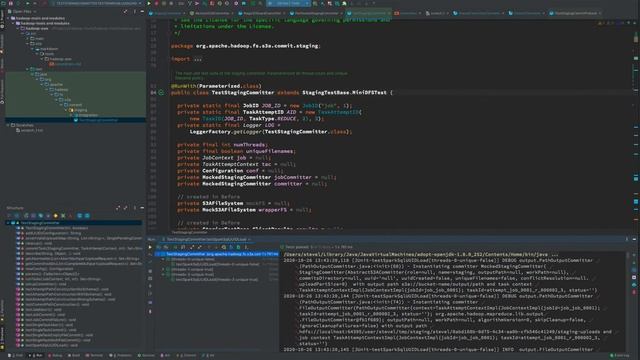This screenshot has width=640, height=360.
Task: Open the Problems tool window from the bottom bar
Action: pos(121,356)
